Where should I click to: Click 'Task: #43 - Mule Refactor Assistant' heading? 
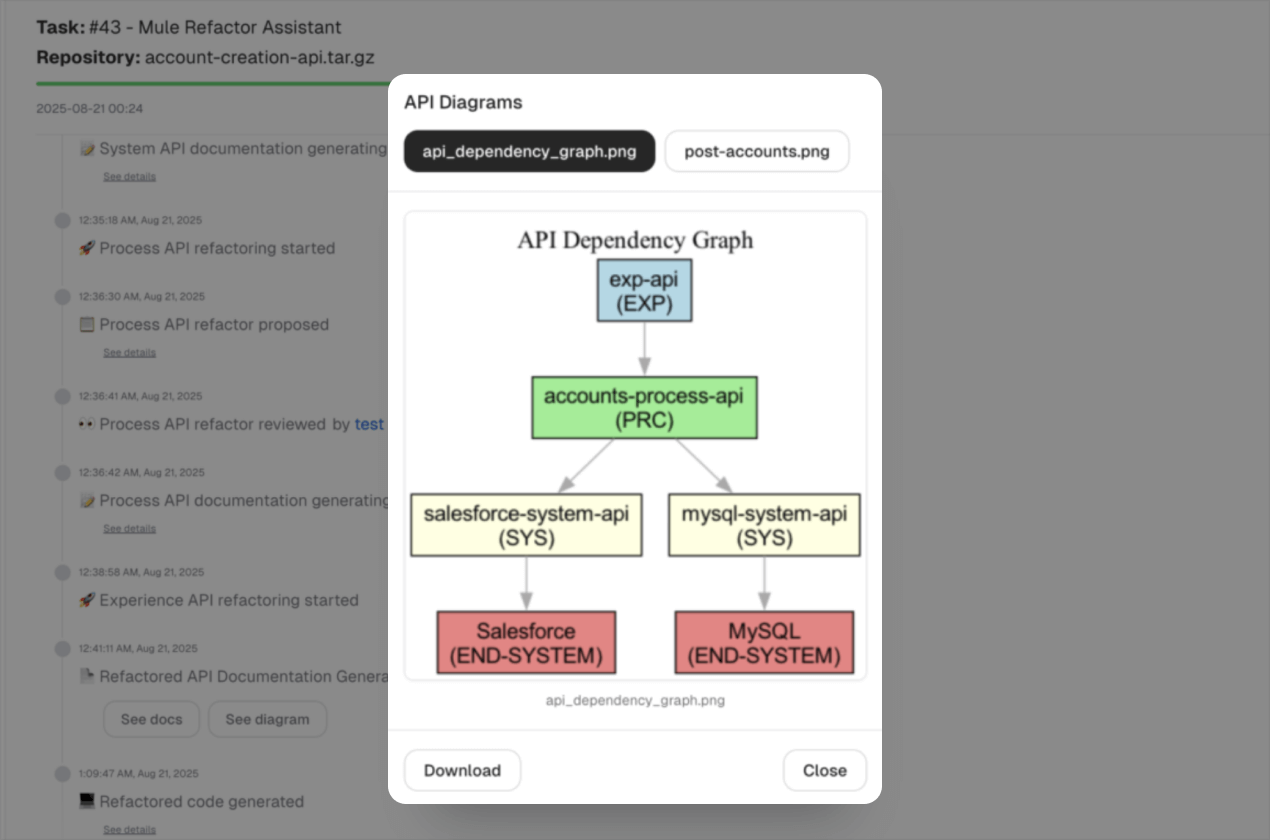point(189,27)
